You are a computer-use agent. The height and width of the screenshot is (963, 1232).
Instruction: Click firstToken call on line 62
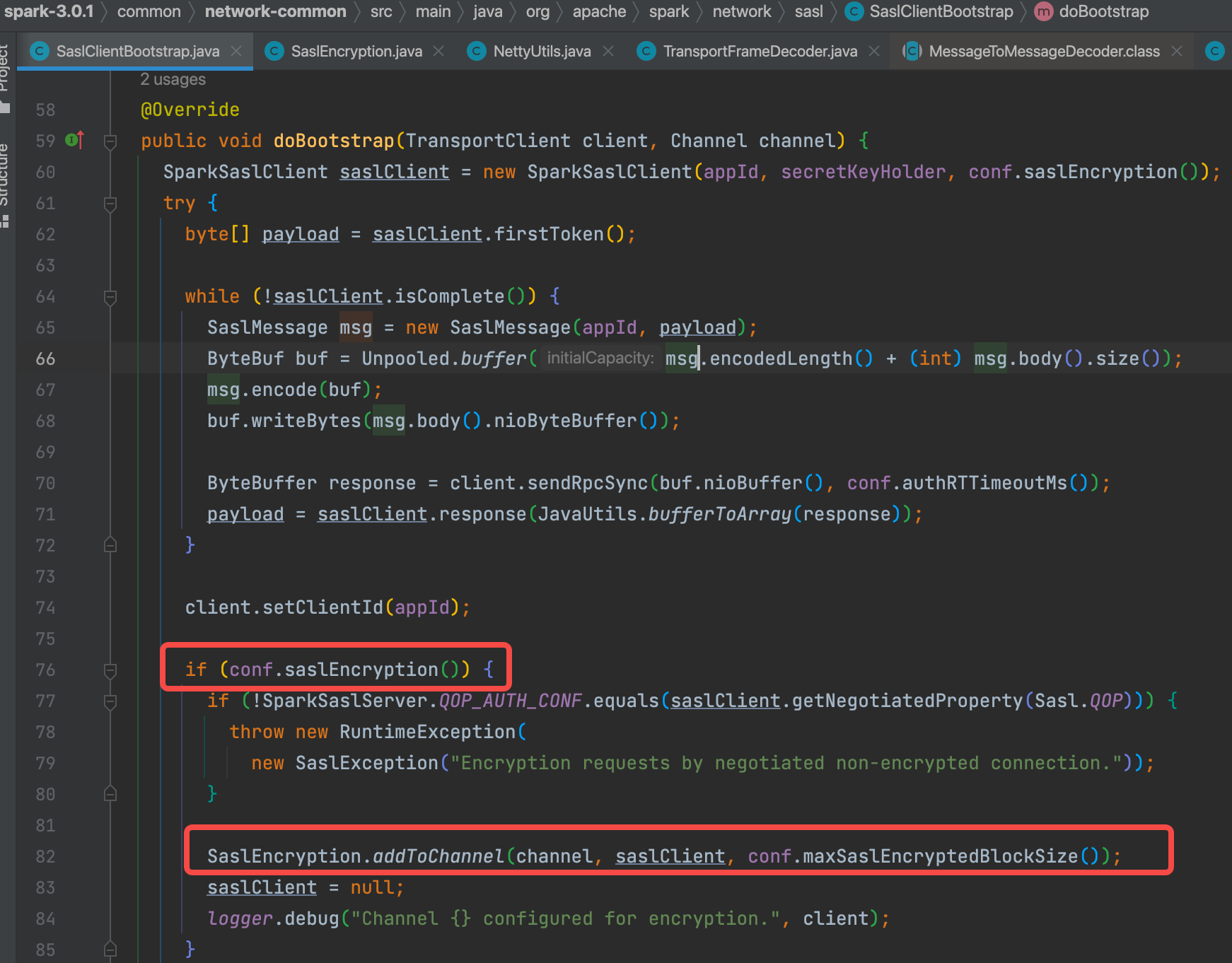[549, 234]
